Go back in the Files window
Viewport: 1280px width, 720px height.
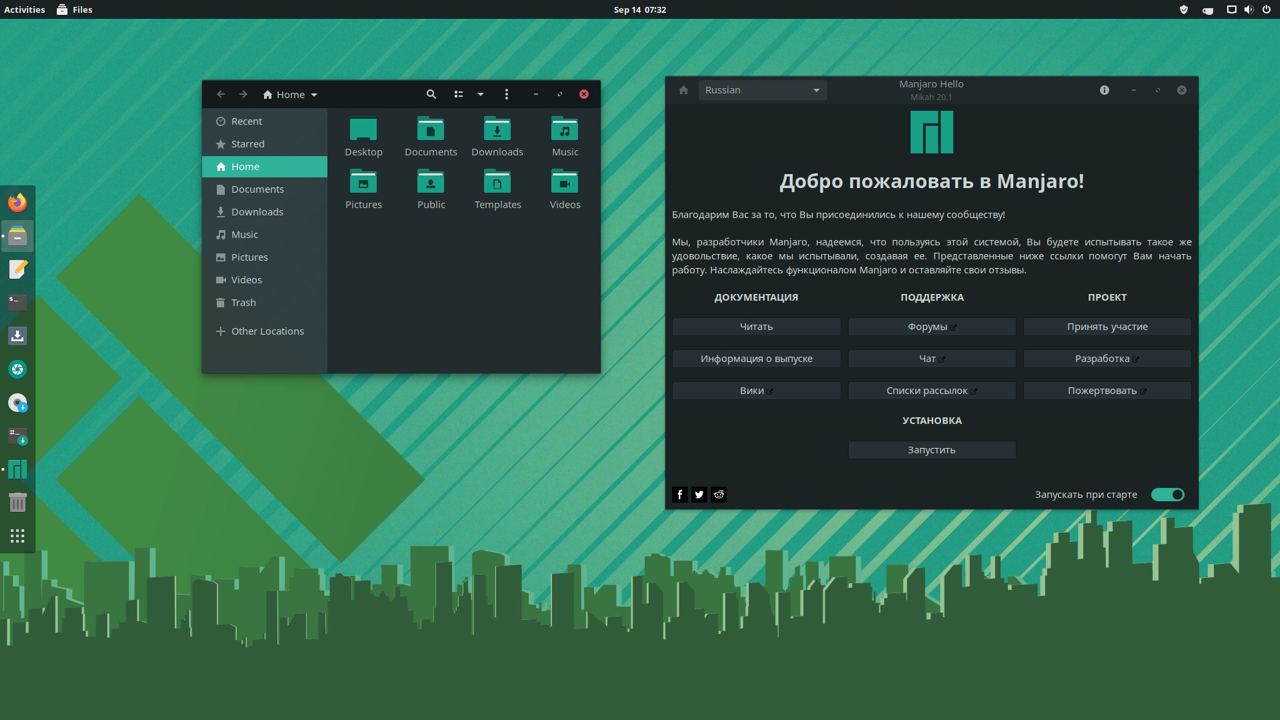click(x=221, y=94)
